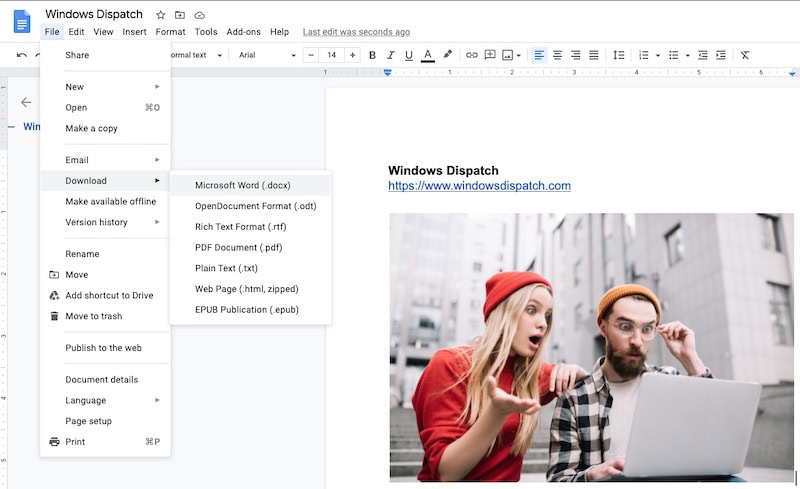
Task: Open the bulleted list dropdown arrow
Action: pyautogui.click(x=687, y=55)
